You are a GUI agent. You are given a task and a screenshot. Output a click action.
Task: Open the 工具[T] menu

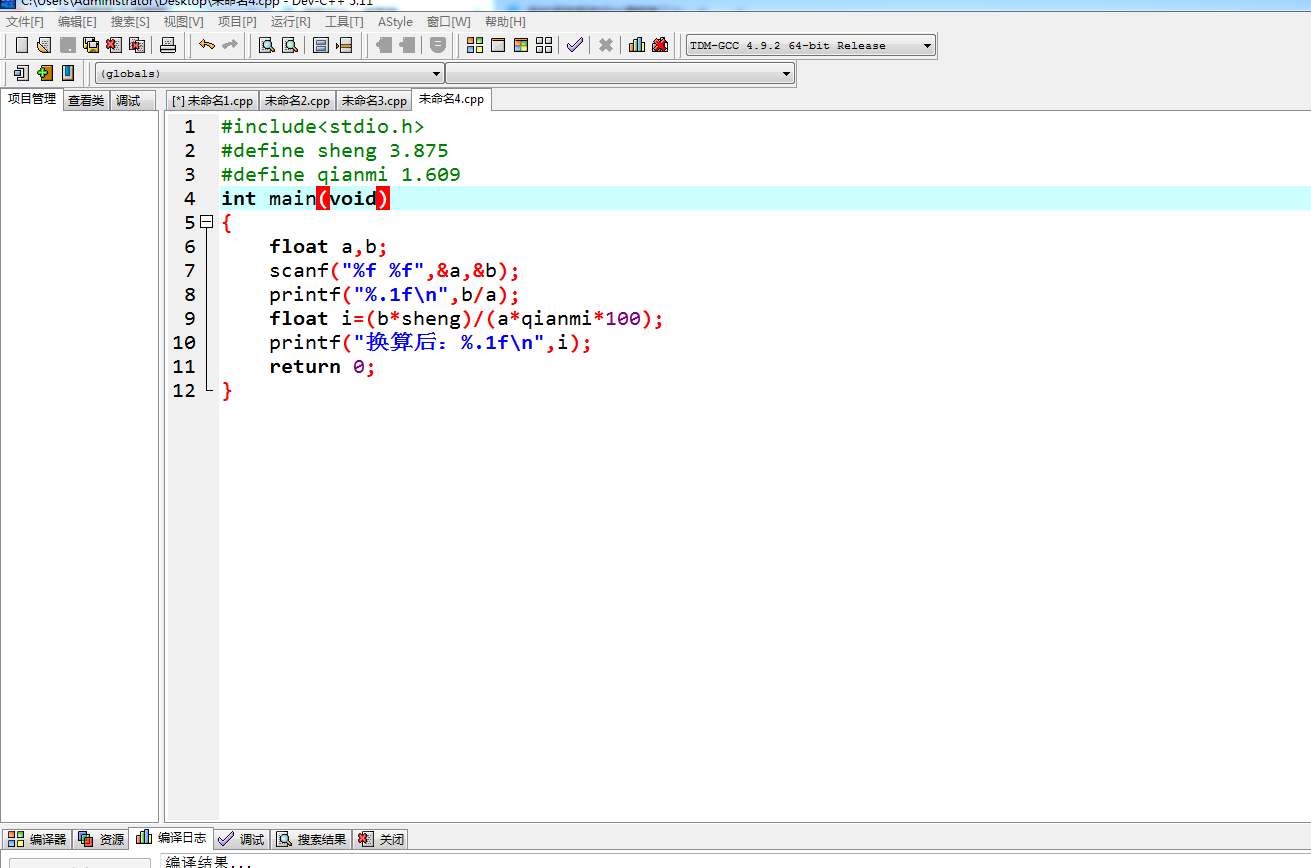click(344, 22)
